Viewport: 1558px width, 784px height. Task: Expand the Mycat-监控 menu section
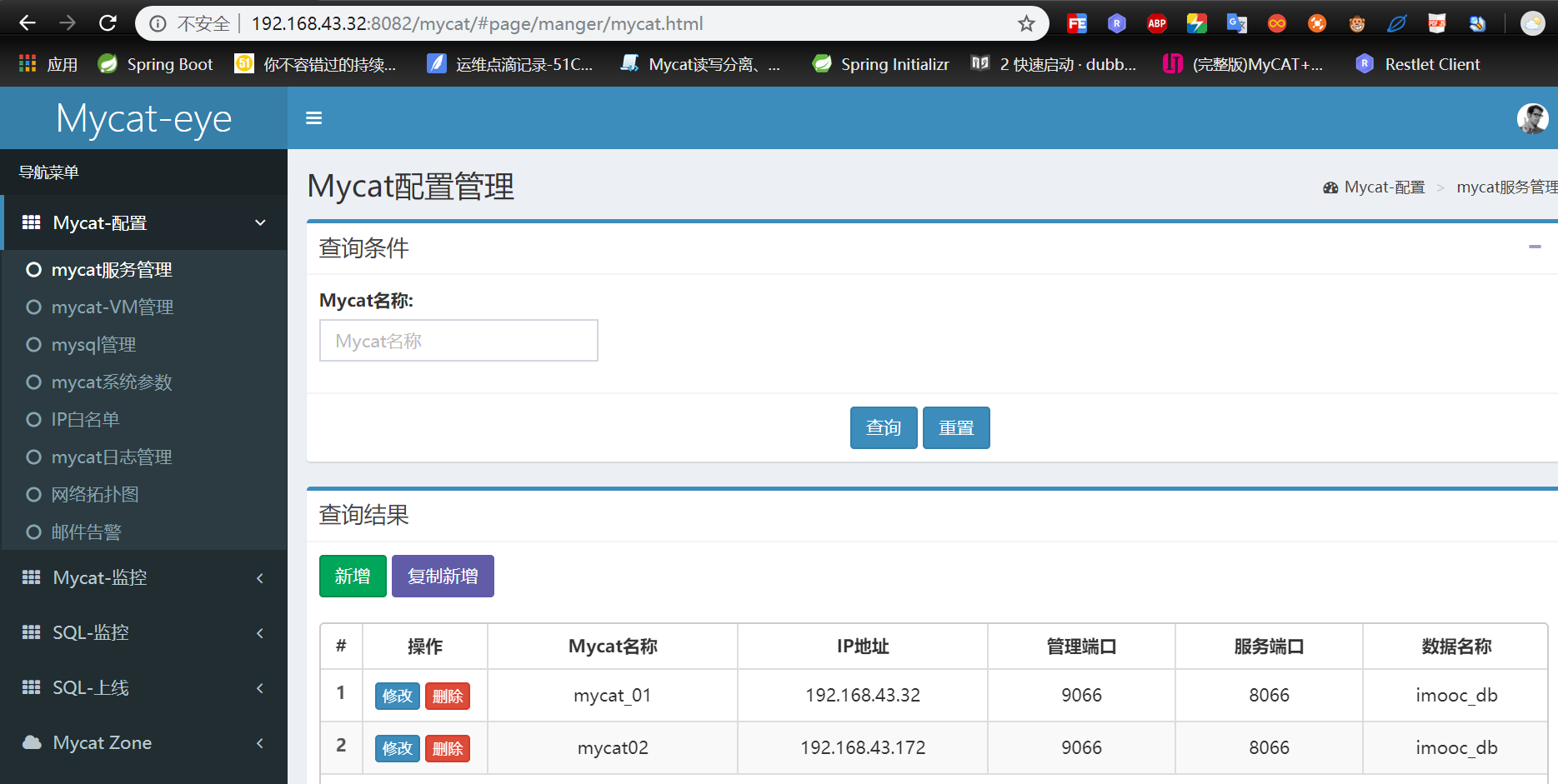[x=143, y=577]
